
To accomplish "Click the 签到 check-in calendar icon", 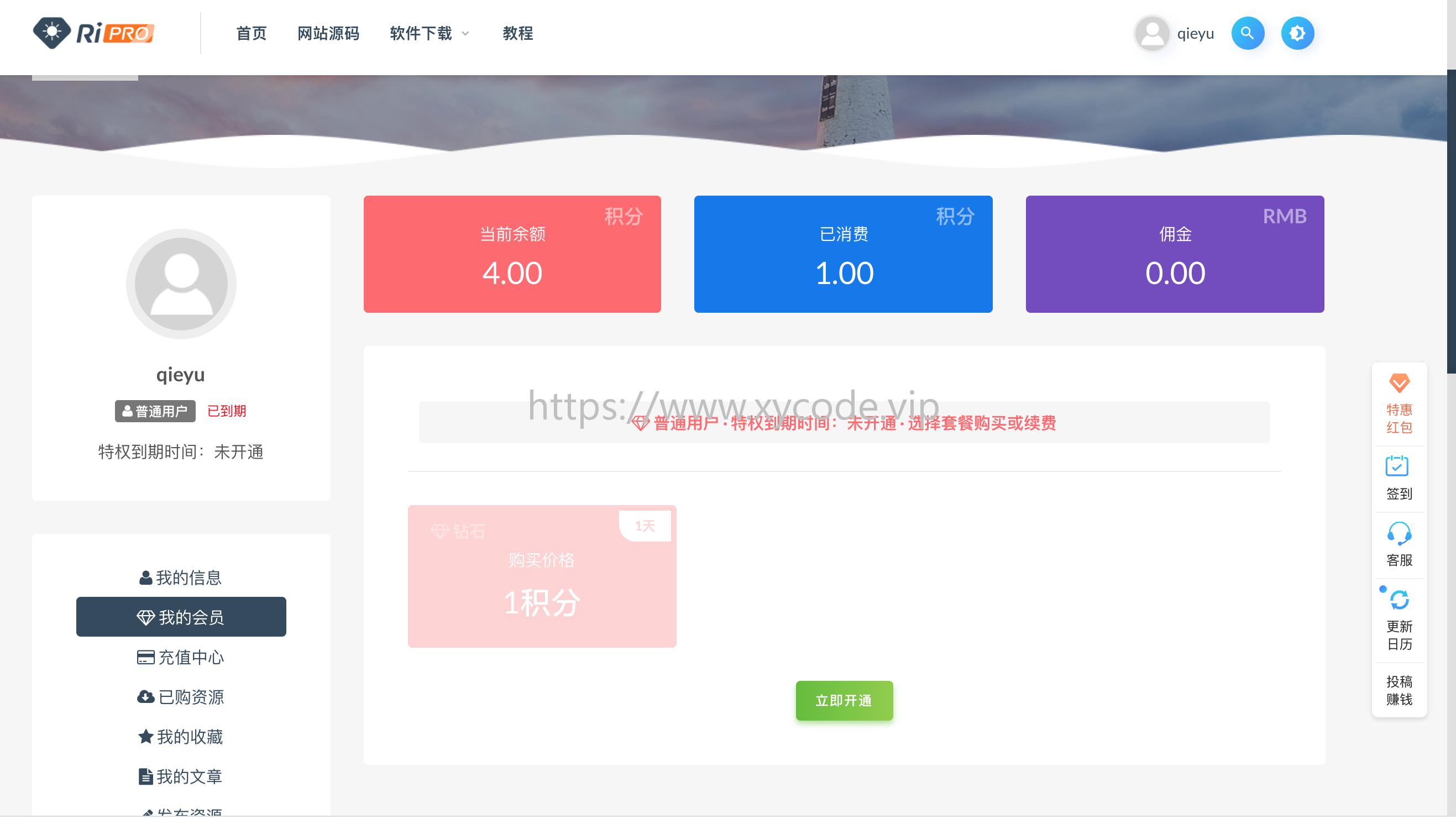I will (1397, 467).
